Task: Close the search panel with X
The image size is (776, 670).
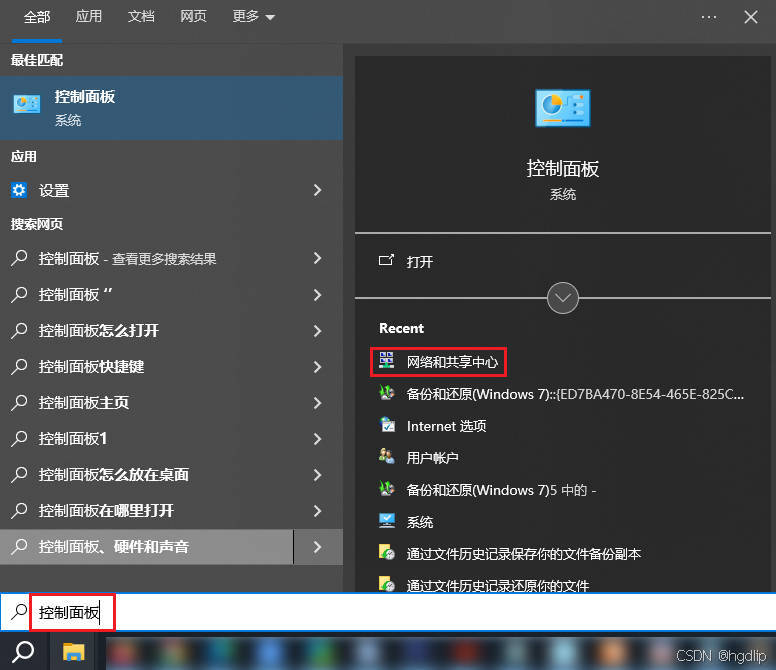Action: pyautogui.click(x=751, y=17)
